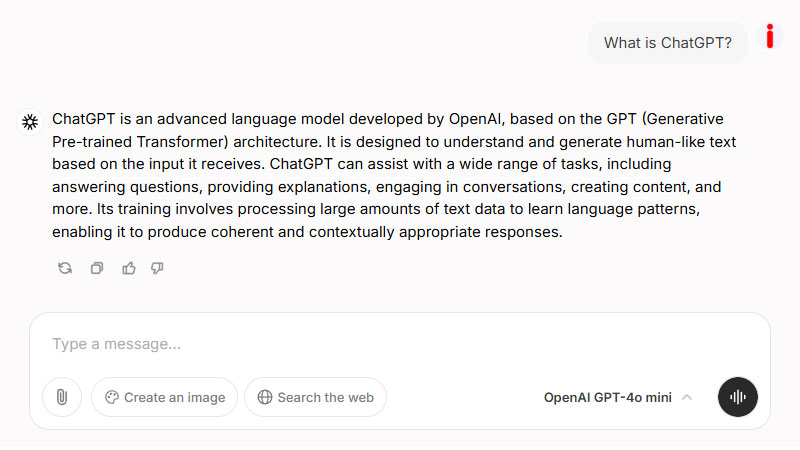Select the 'Create an image' label

[174, 397]
